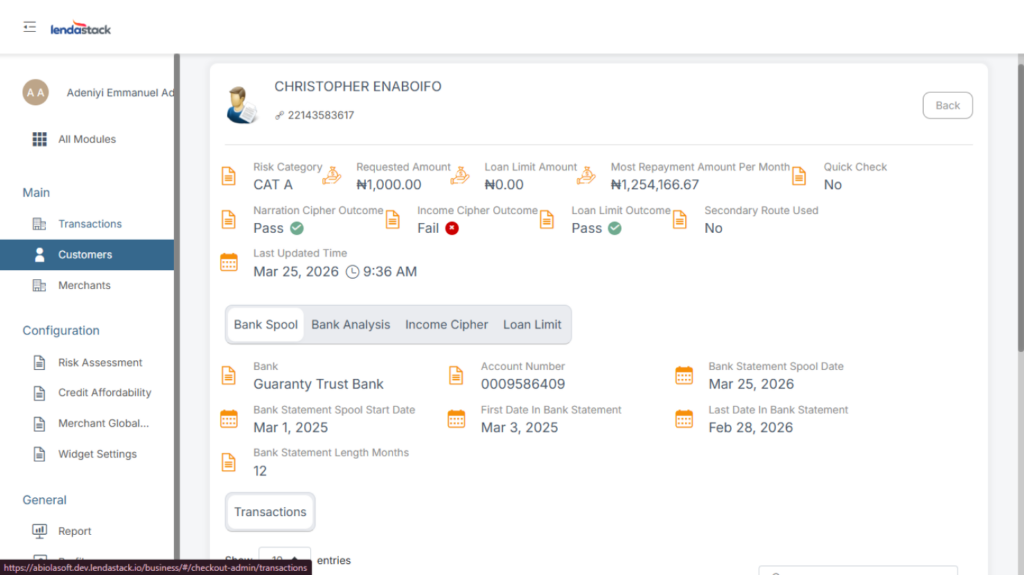Click the link icon beside 22143583617
This screenshot has height=575, width=1024.
click(280, 116)
